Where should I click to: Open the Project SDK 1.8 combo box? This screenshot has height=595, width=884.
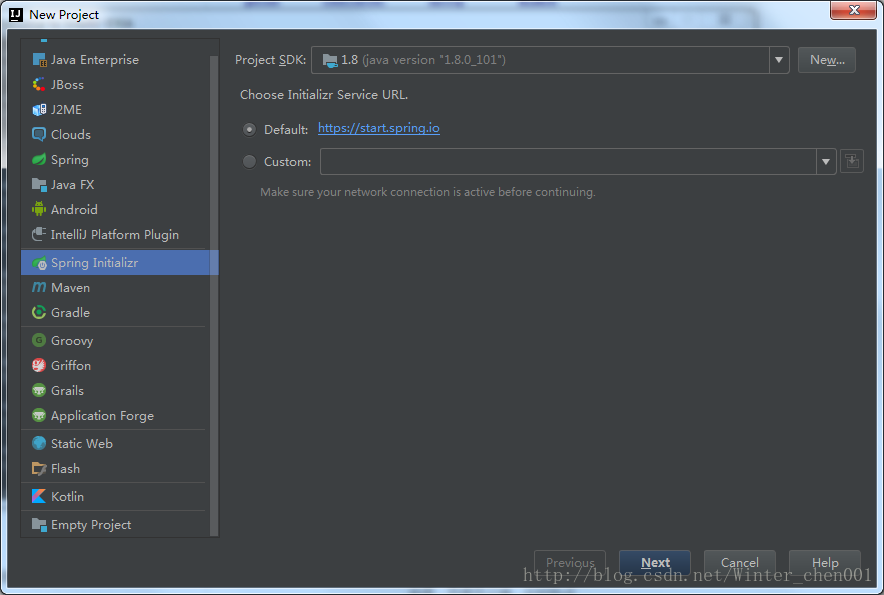[x=550, y=60]
